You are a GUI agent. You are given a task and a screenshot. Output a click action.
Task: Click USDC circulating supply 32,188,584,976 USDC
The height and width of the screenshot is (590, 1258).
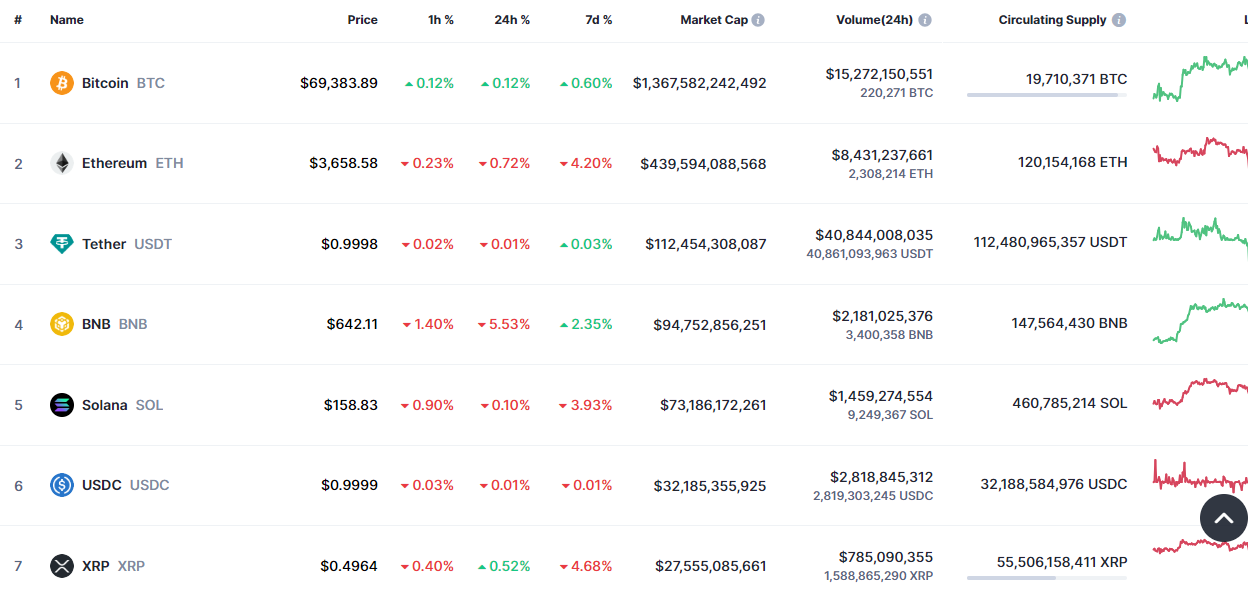[x=1054, y=484]
